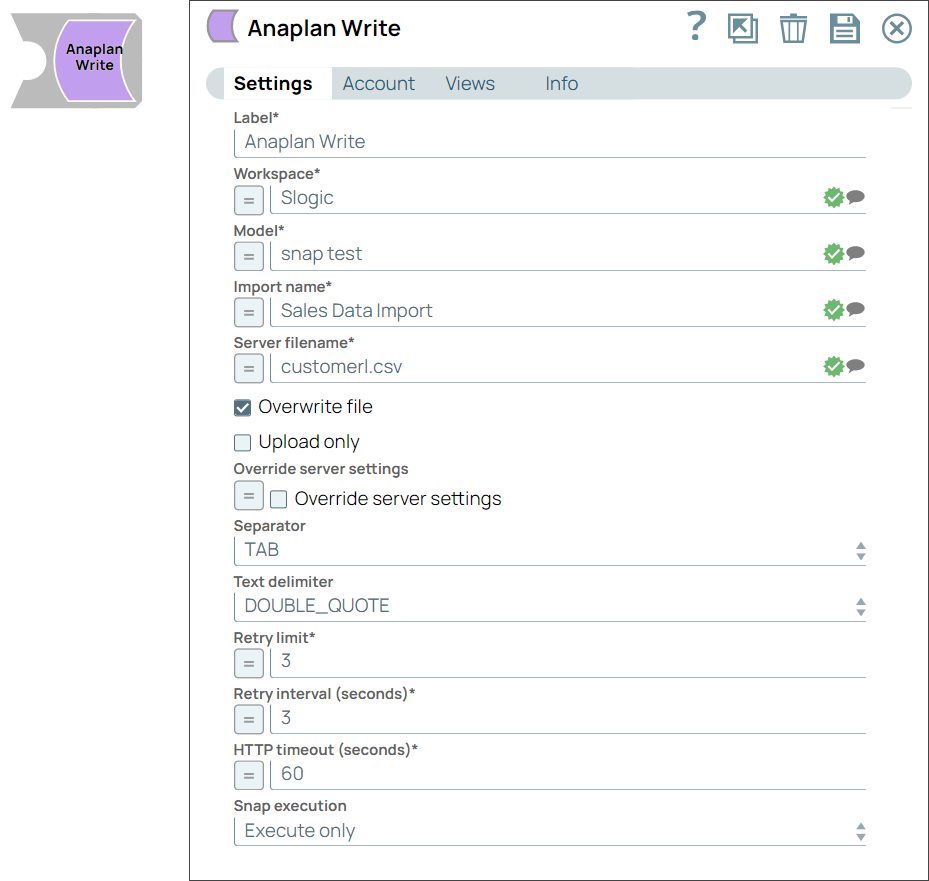
Task: Toggle expression mode for the Workspace field
Action: point(248,200)
